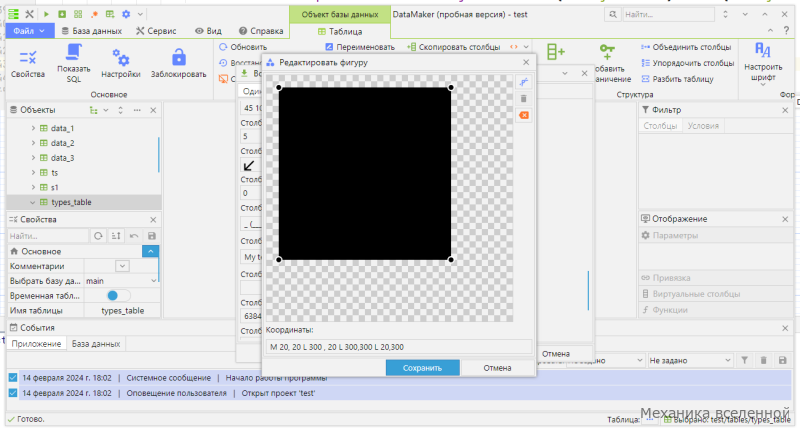Click the orange pin icon in quick toolbar

click(94, 14)
